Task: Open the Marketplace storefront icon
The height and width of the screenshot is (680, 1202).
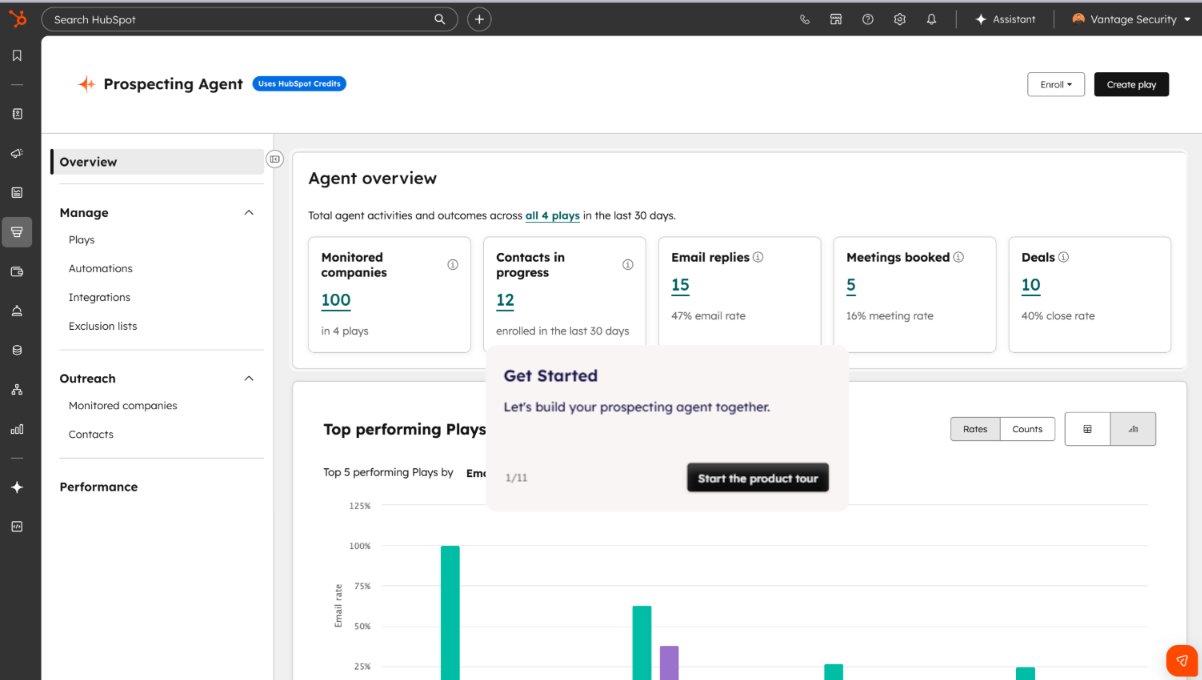Action: pyautogui.click(x=836, y=19)
